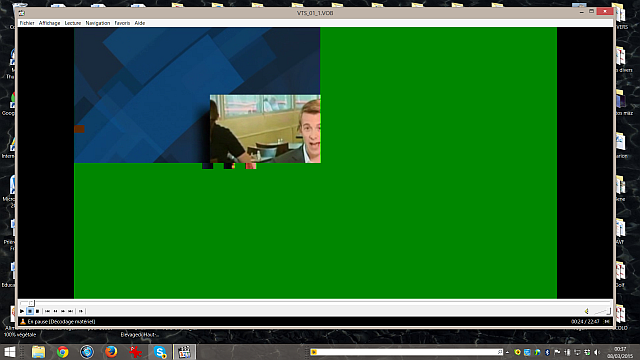Adjust the volume slider in player
This screenshot has width=640, height=360.
pyautogui.click(x=602, y=311)
